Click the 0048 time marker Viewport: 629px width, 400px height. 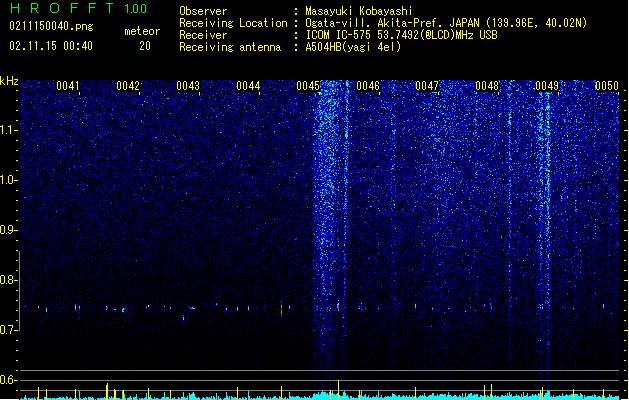pos(487,85)
